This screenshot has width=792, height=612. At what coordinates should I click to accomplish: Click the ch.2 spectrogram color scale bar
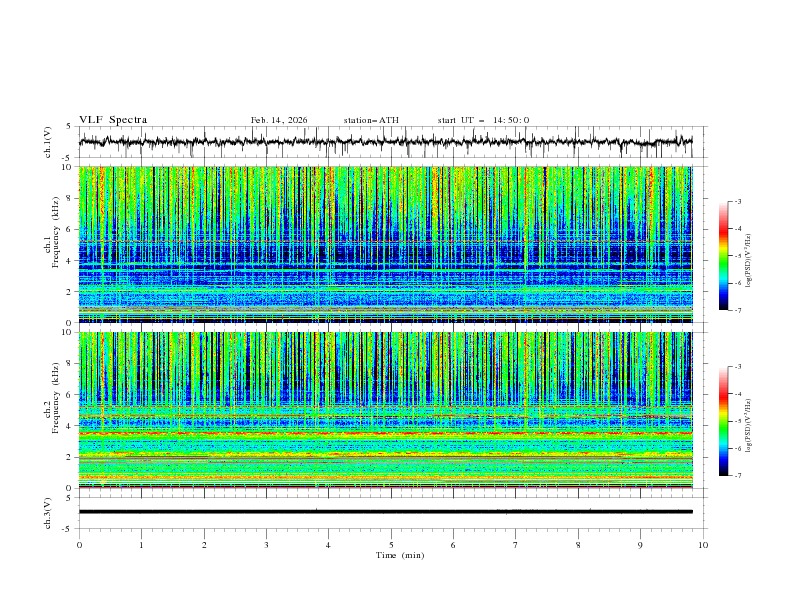[723, 421]
